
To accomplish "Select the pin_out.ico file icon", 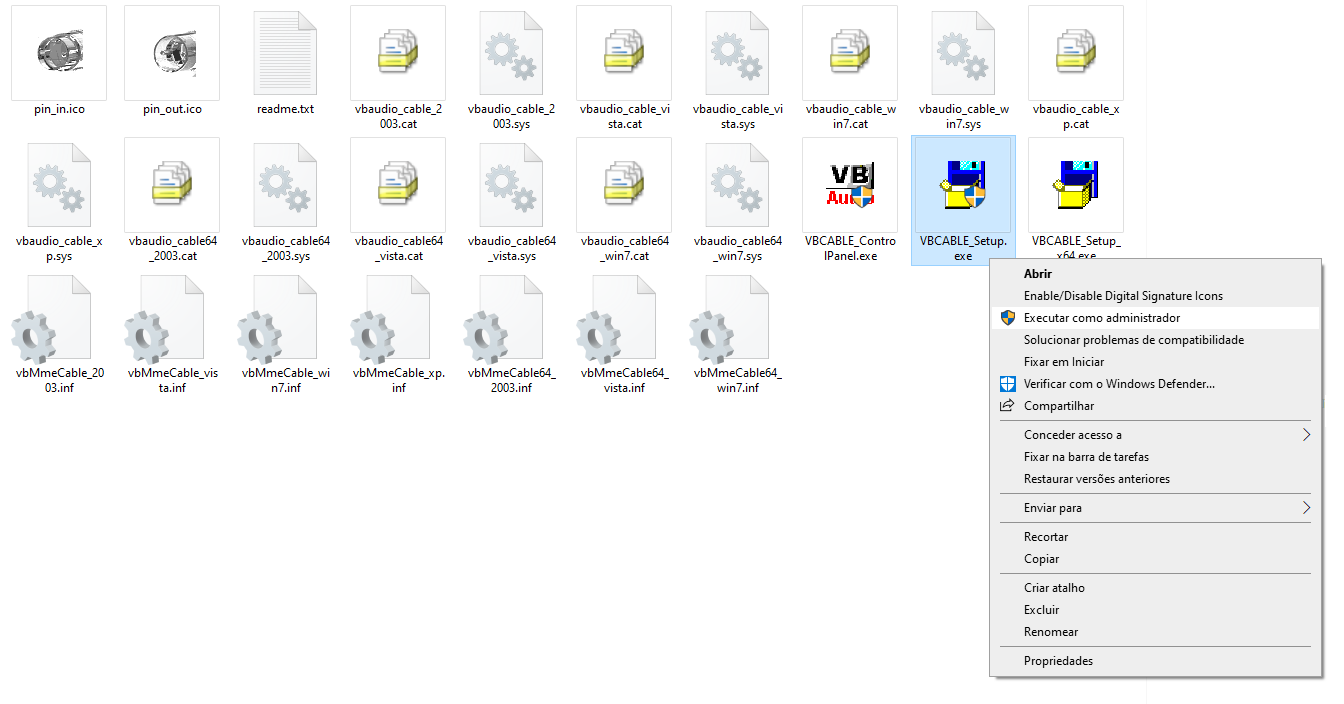I will (x=172, y=52).
